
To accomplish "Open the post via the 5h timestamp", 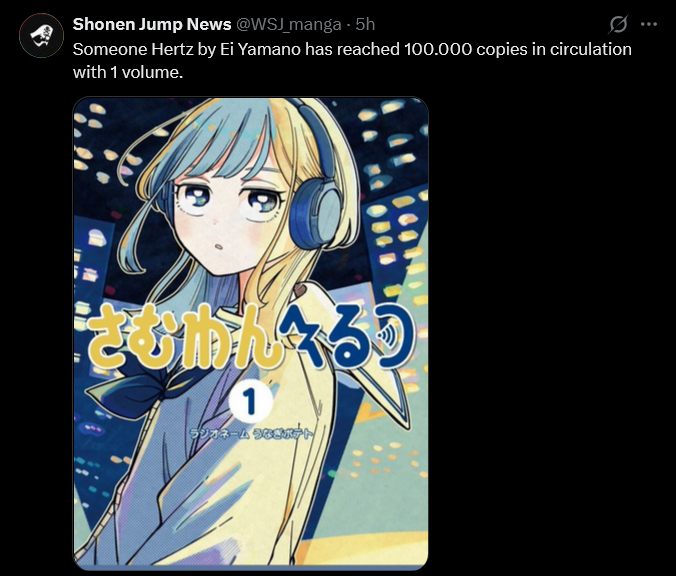I will tap(365, 25).
